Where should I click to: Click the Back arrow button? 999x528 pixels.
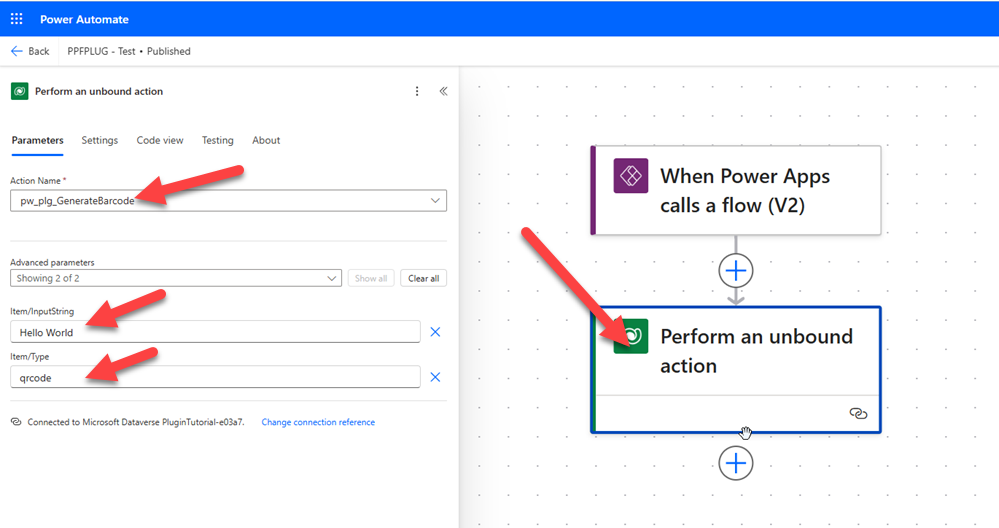(x=30, y=51)
